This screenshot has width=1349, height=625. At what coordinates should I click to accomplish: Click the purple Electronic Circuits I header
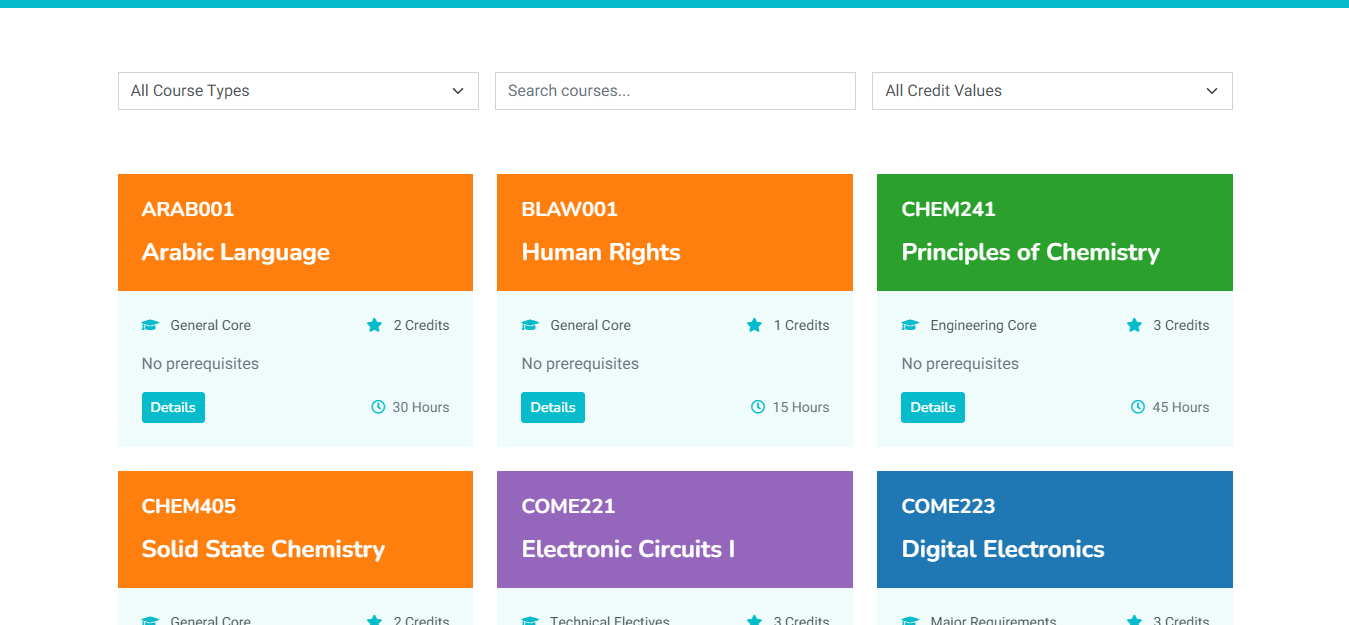pos(675,529)
